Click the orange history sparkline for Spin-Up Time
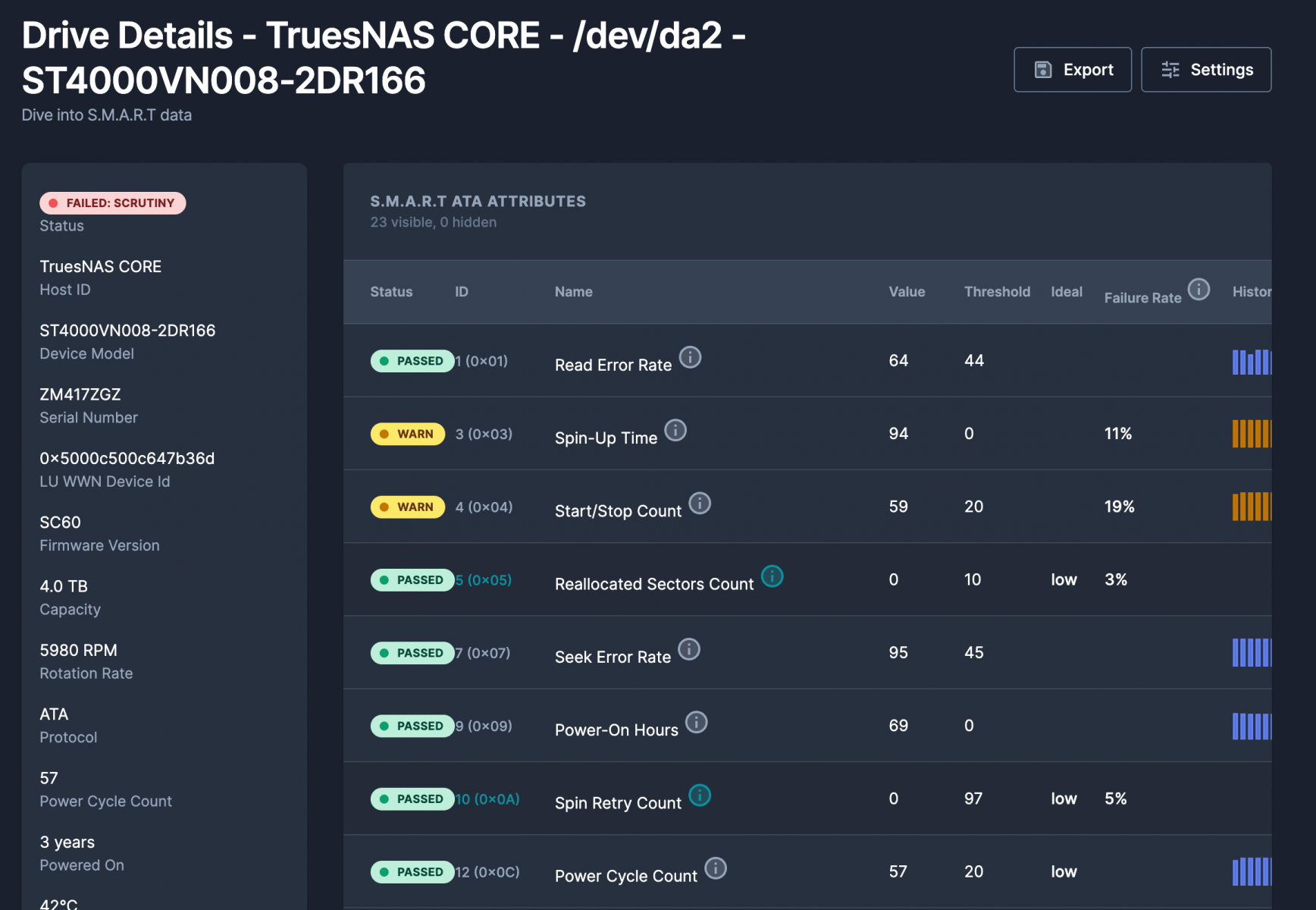 point(1252,434)
